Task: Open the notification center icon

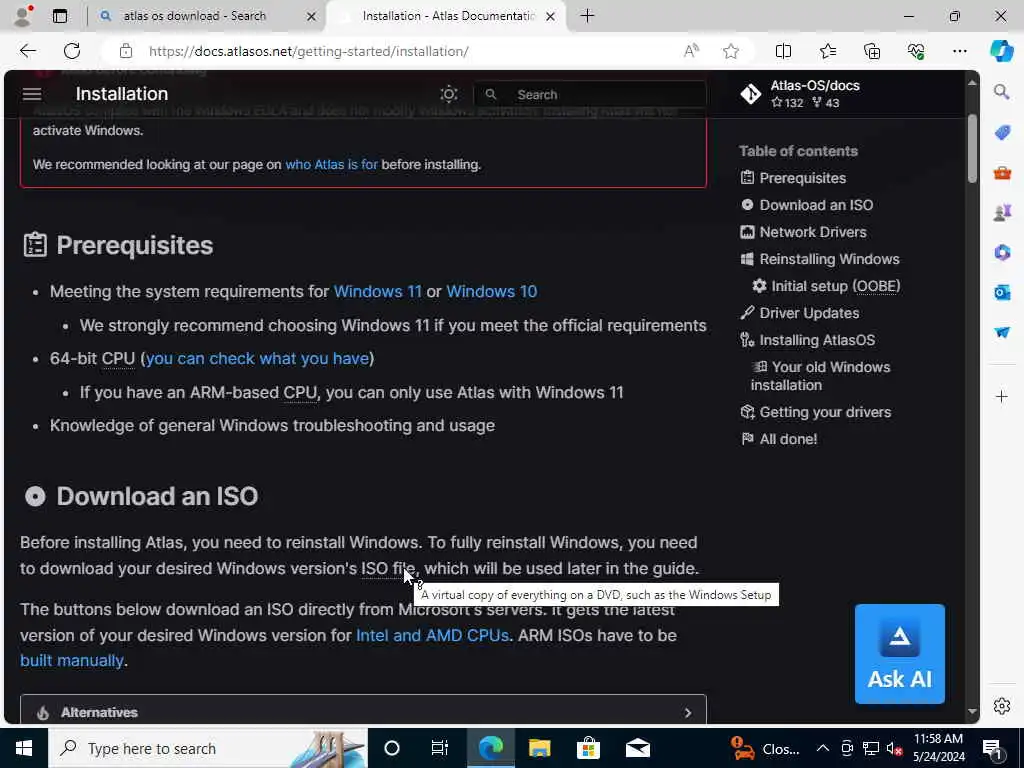Action: [992, 748]
